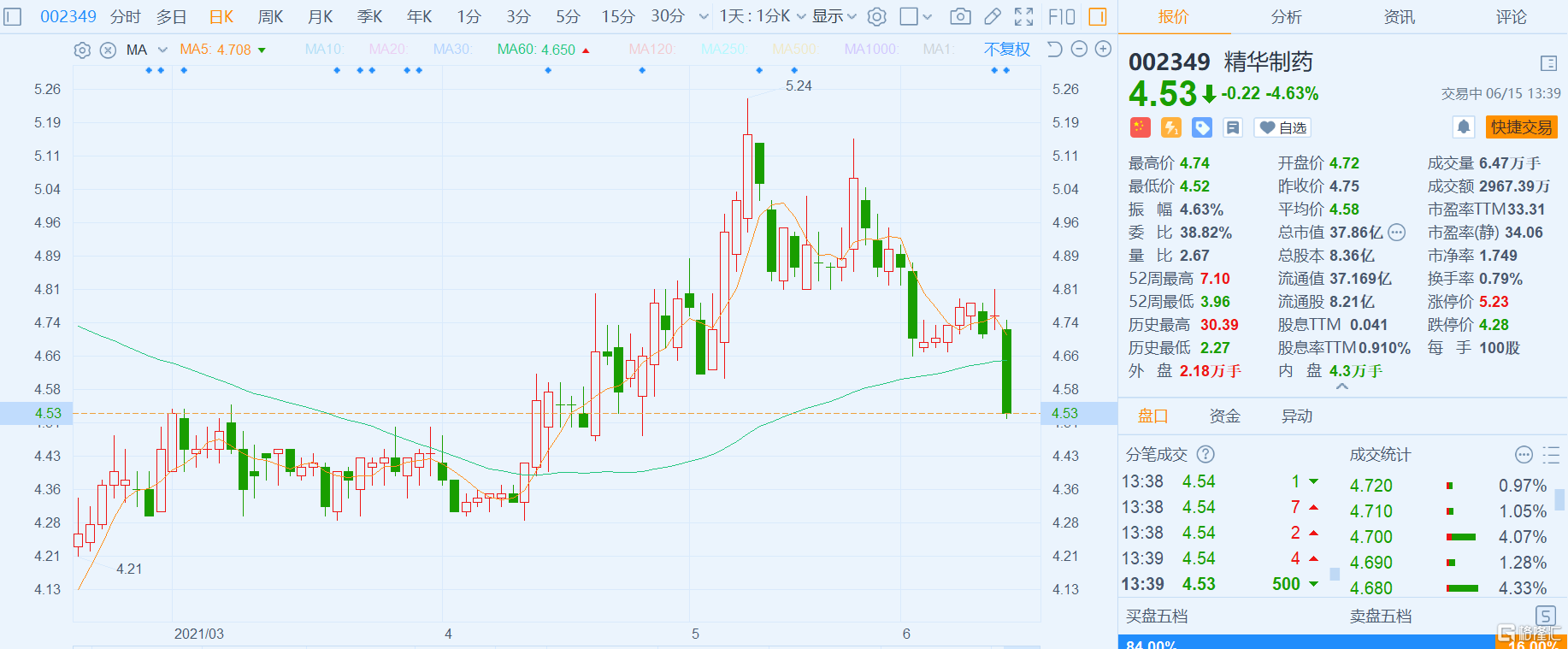Remove the MA indicator with X icon
Viewport: 1568px width, 649px height.
[x=108, y=50]
